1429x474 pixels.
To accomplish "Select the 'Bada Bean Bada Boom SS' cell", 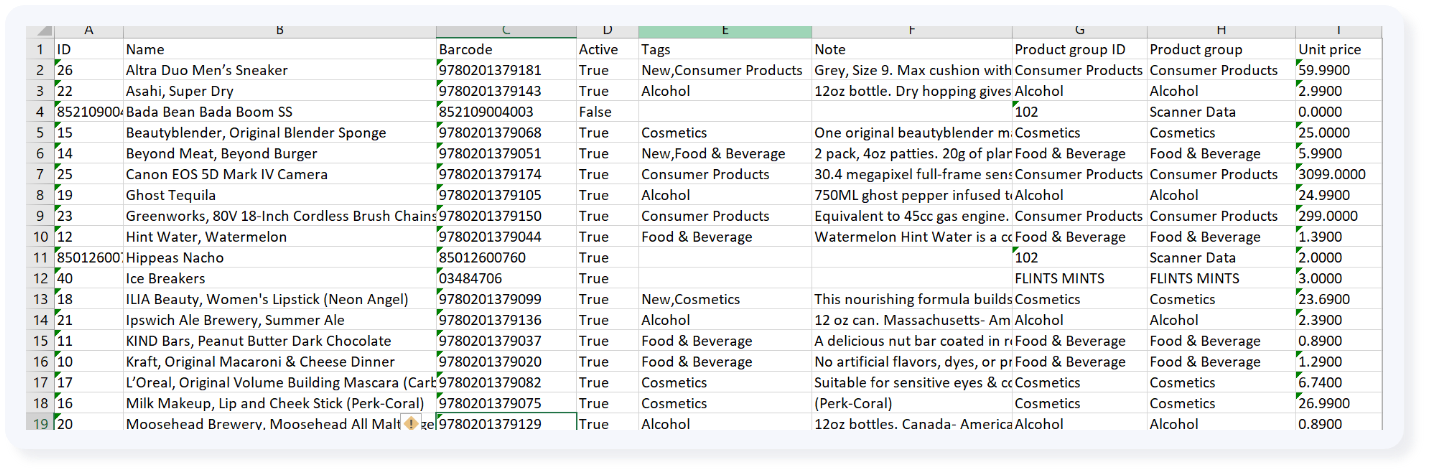I will click(x=280, y=112).
